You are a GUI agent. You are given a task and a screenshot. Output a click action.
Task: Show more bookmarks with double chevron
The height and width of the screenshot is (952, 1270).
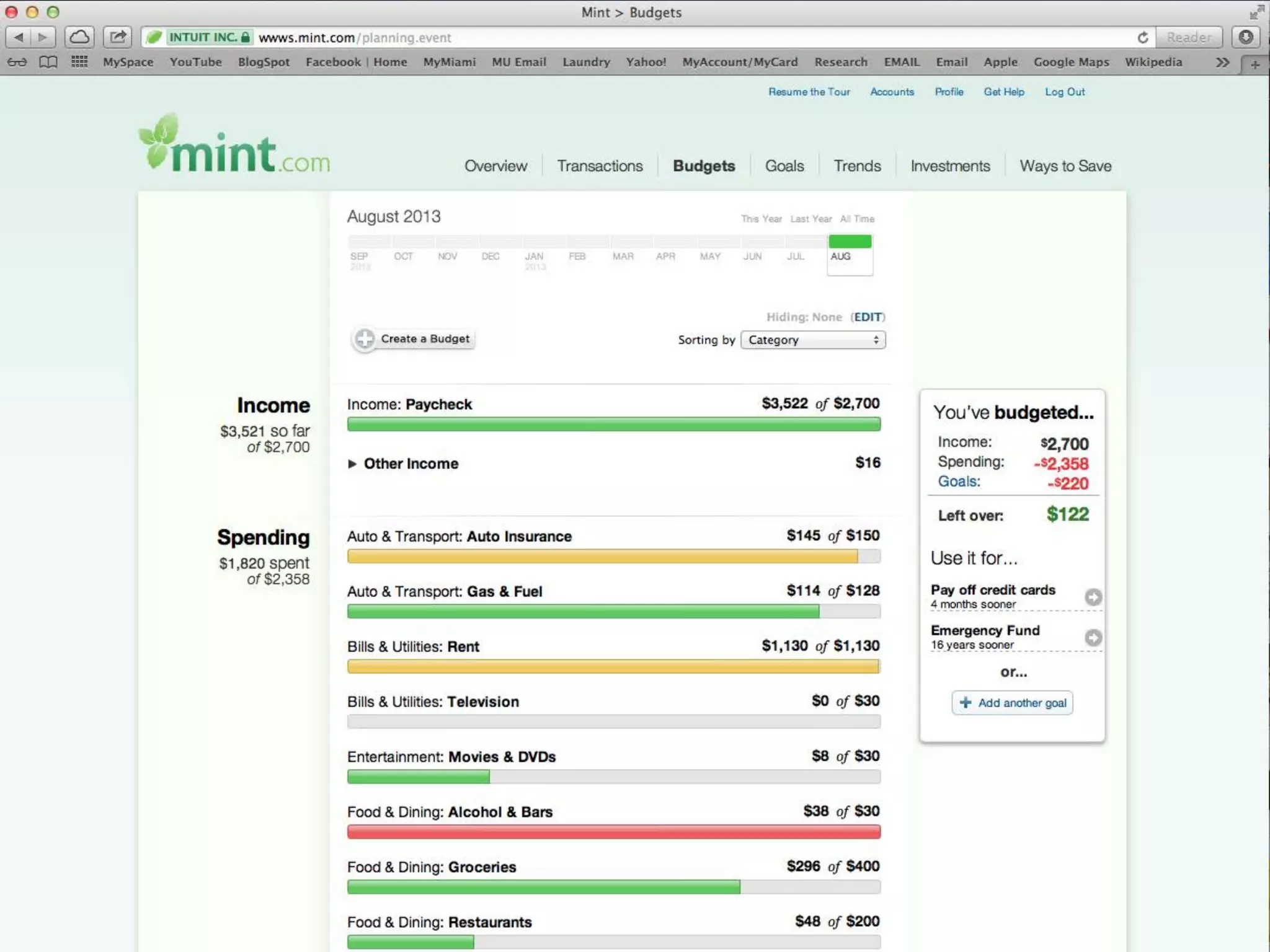click(1222, 62)
